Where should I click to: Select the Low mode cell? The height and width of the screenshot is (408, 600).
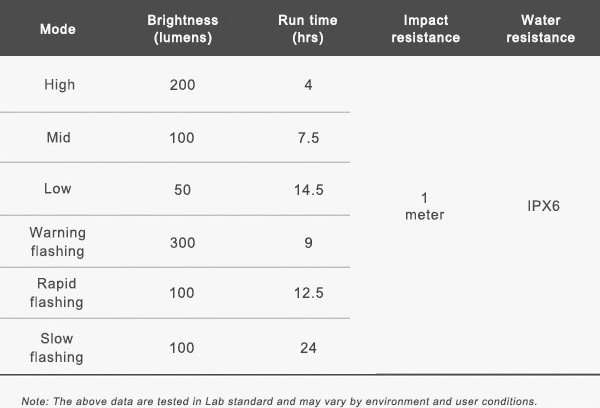[58, 189]
